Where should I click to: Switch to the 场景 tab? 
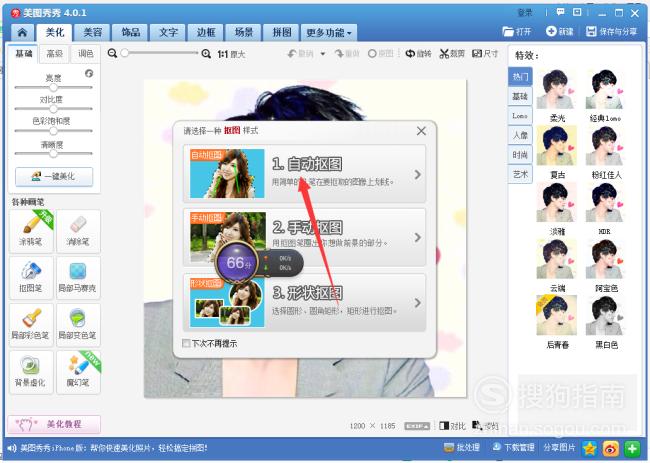pos(244,32)
